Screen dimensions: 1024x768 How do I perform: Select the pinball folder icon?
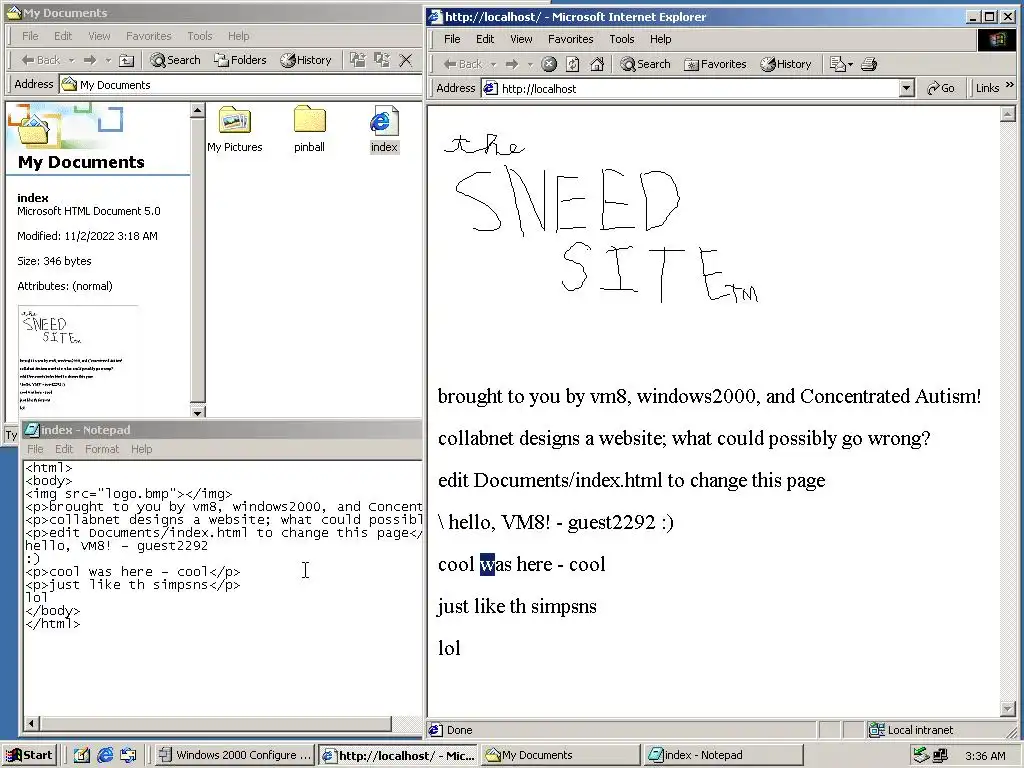pos(310,129)
